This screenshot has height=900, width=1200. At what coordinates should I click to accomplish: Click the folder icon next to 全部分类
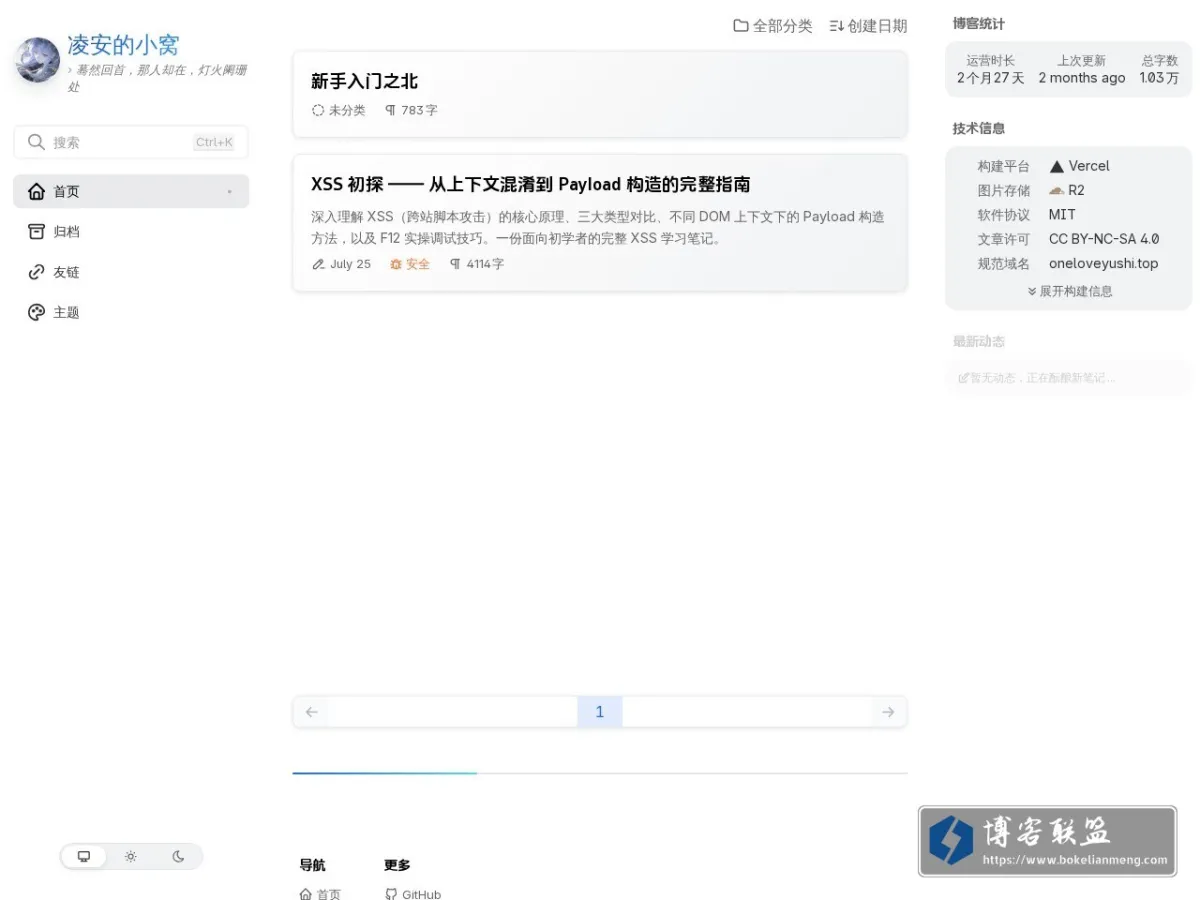(741, 26)
